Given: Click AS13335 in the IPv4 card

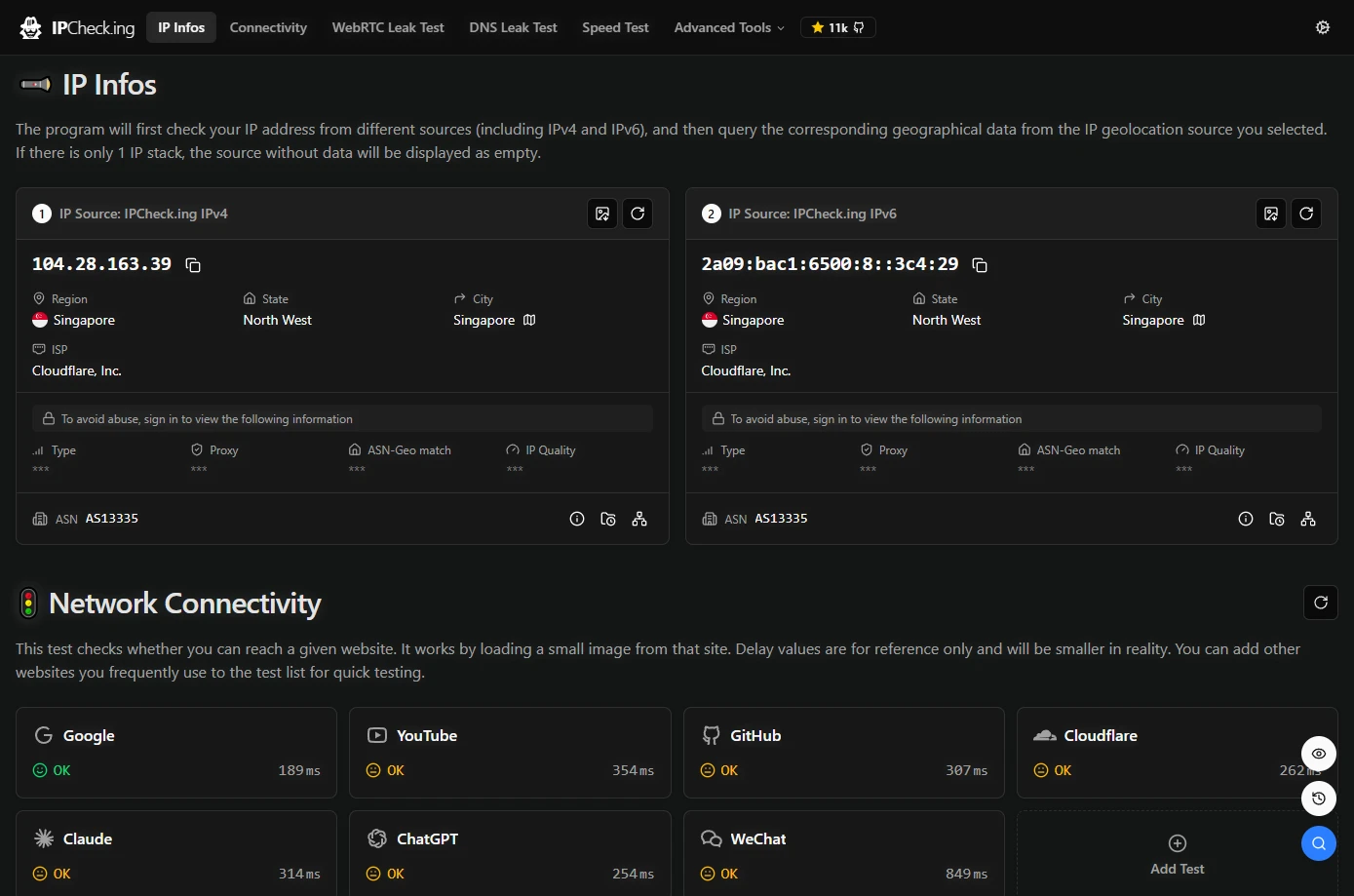Looking at the screenshot, I should (112, 519).
